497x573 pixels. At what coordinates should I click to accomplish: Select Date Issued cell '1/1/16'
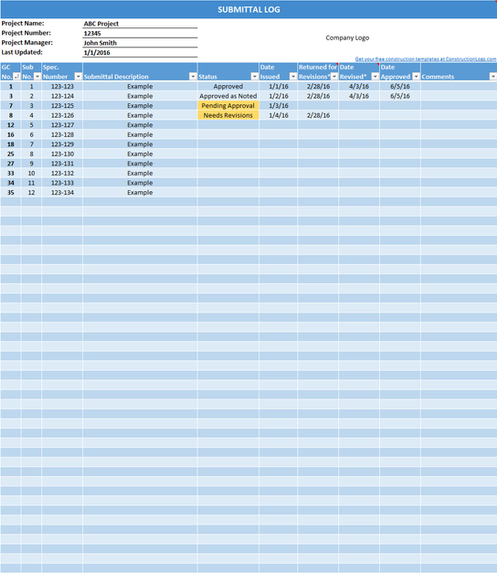[278, 87]
